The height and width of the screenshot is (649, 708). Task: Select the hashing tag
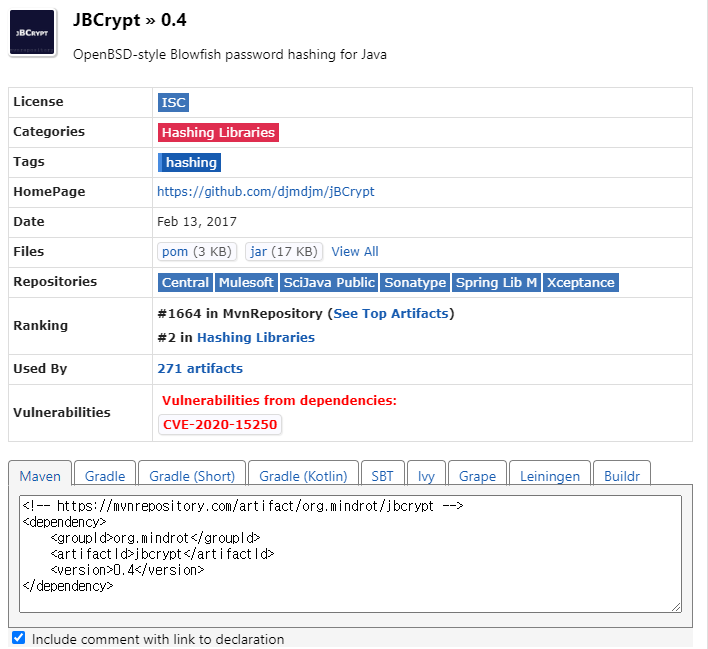coord(190,163)
